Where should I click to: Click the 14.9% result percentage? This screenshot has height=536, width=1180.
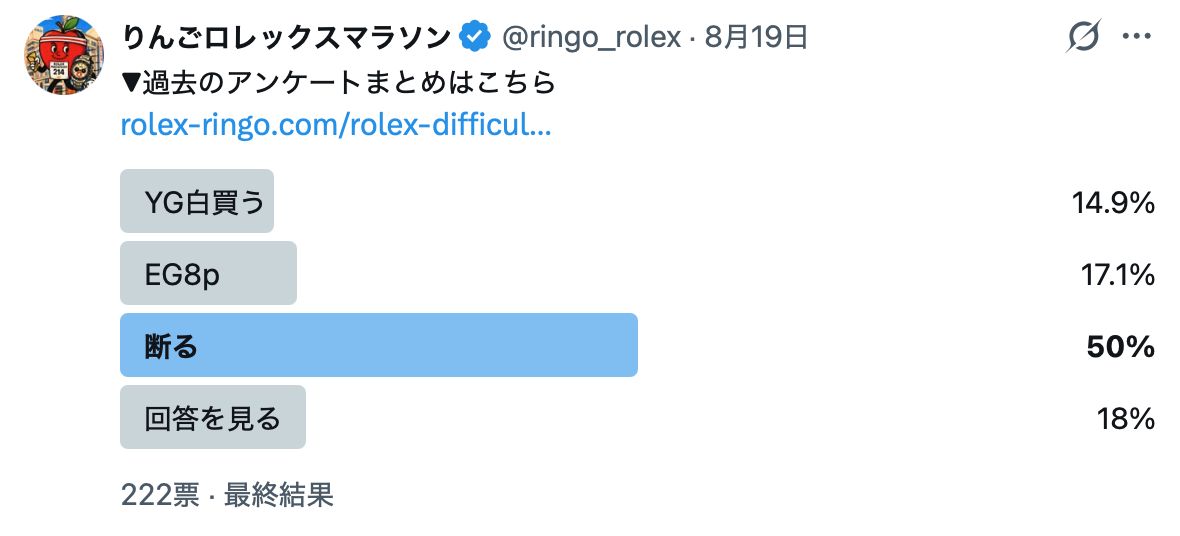[x=1113, y=202]
